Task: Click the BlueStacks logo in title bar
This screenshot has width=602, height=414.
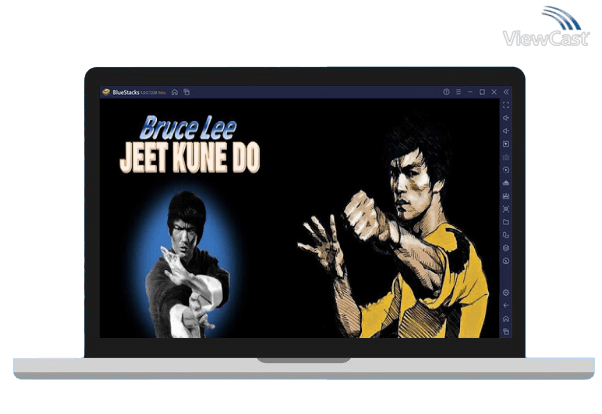Action: tap(106, 92)
